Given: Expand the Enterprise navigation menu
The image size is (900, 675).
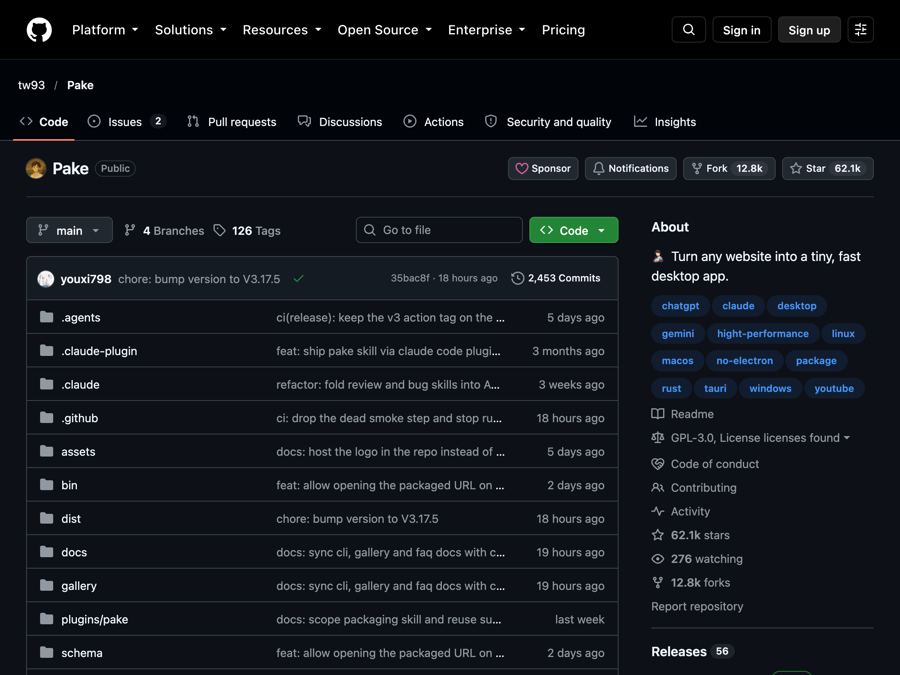Looking at the screenshot, I should tap(486, 30).
